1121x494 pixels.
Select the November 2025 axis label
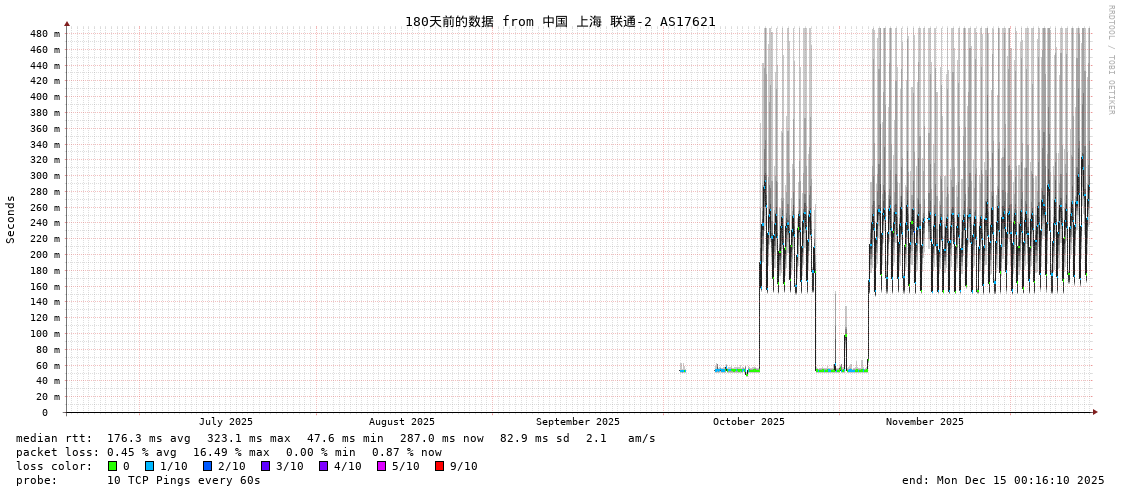925,422
